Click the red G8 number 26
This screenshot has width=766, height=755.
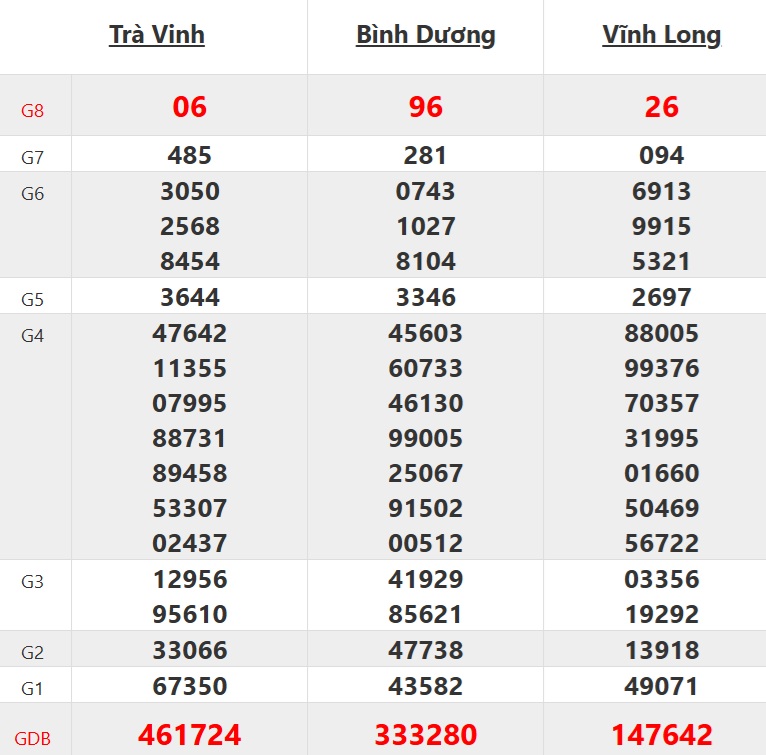[661, 107]
